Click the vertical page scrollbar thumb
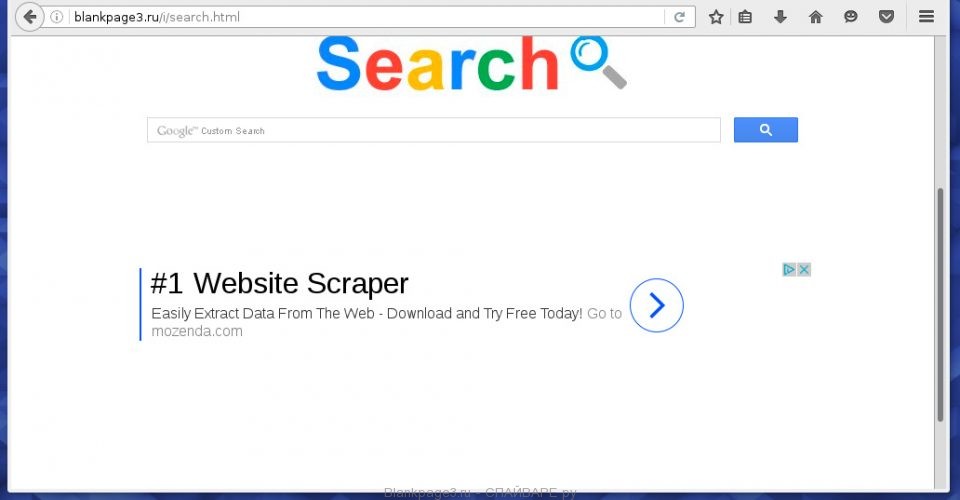The height and width of the screenshot is (500, 960). pyautogui.click(x=940, y=305)
